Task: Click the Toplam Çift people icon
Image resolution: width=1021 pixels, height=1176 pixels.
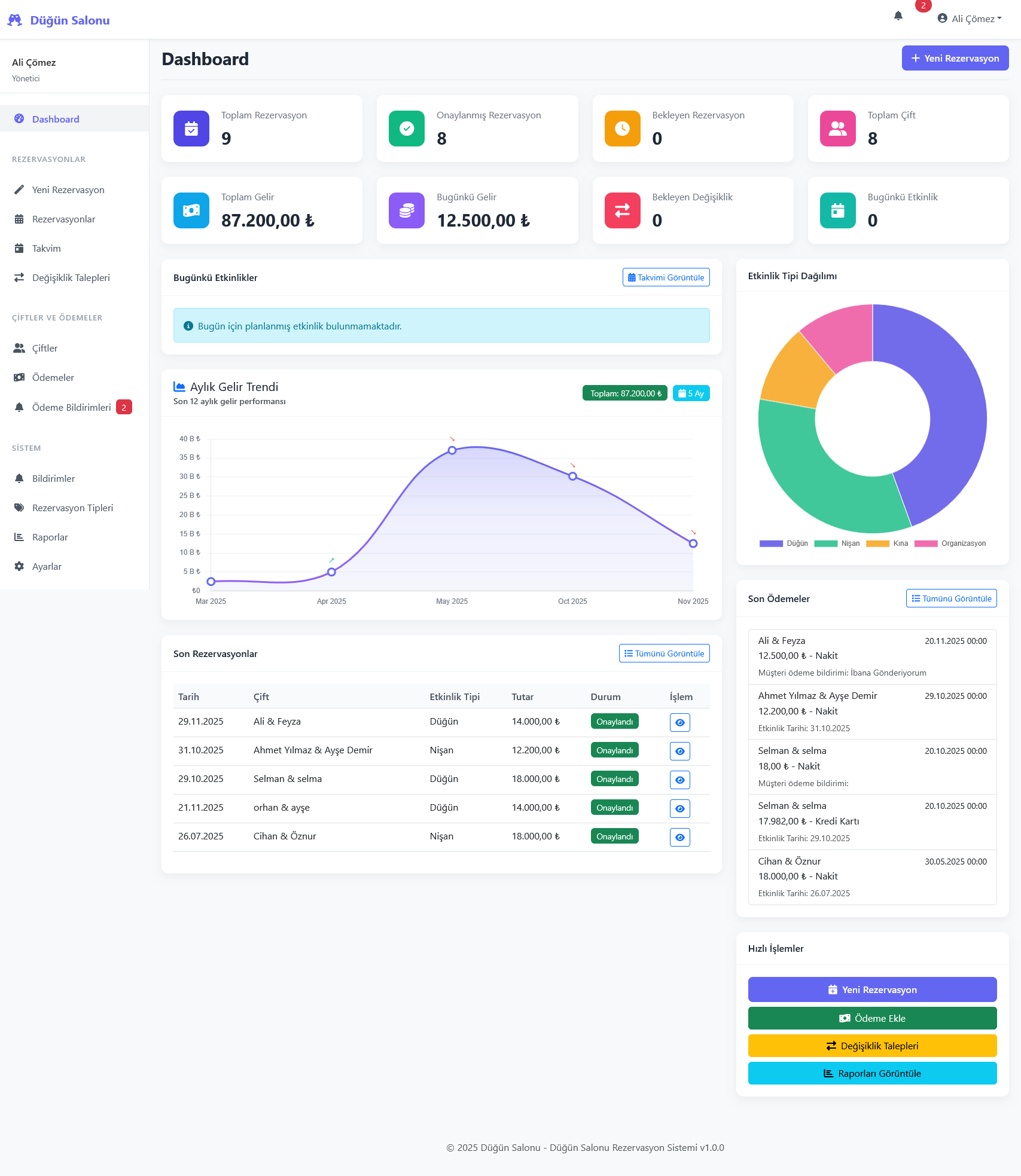Action: click(x=837, y=129)
